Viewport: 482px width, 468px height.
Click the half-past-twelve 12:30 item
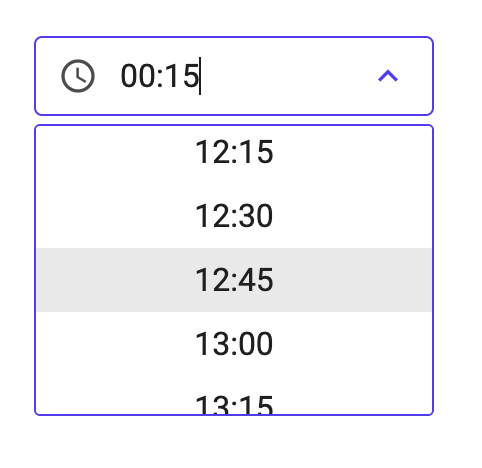click(x=234, y=216)
